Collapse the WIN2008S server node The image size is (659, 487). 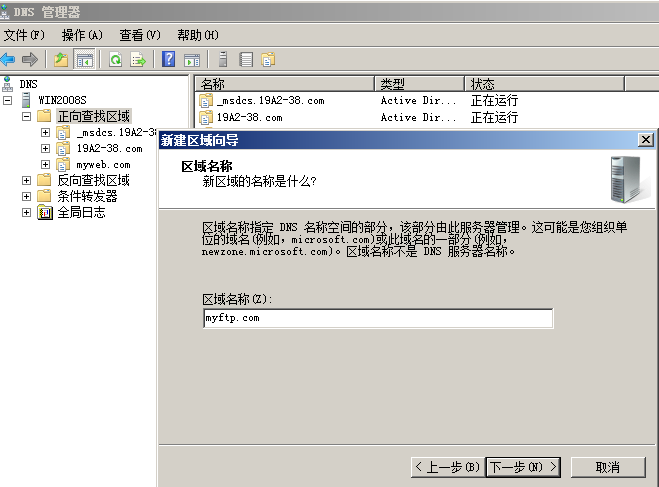point(7,100)
